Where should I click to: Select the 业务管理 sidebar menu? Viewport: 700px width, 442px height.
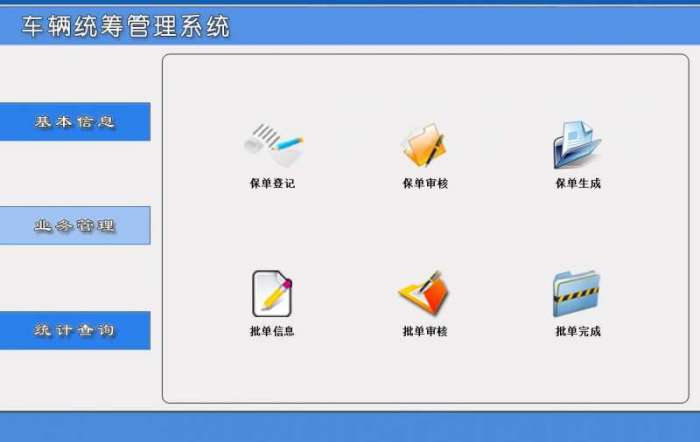click(75, 225)
